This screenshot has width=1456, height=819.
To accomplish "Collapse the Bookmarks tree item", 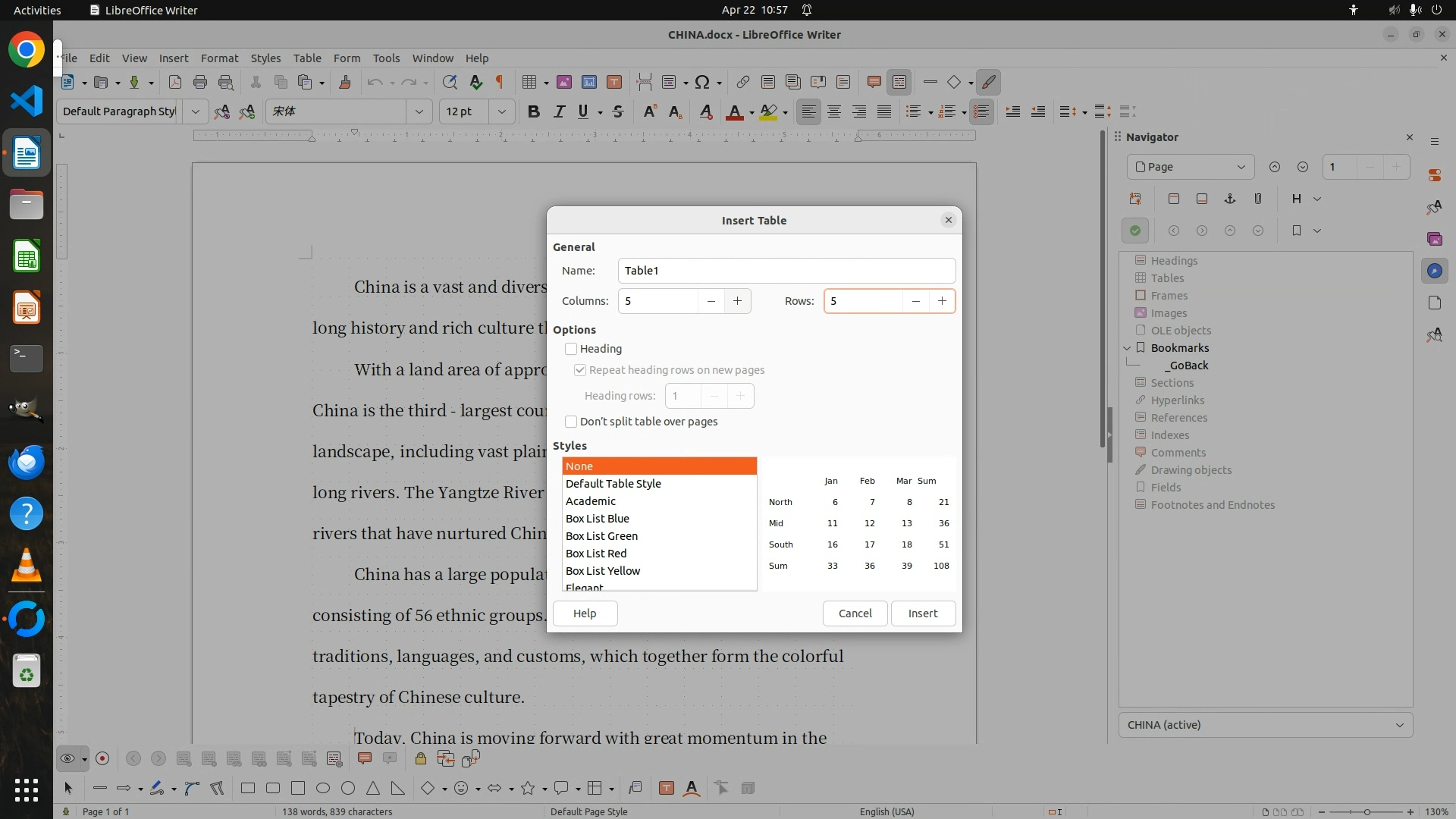I will [1127, 348].
